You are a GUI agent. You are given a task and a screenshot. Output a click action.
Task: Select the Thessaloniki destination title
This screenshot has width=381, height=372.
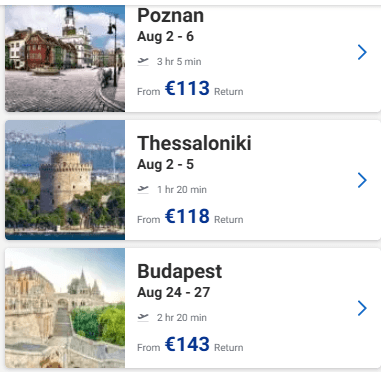(x=194, y=143)
